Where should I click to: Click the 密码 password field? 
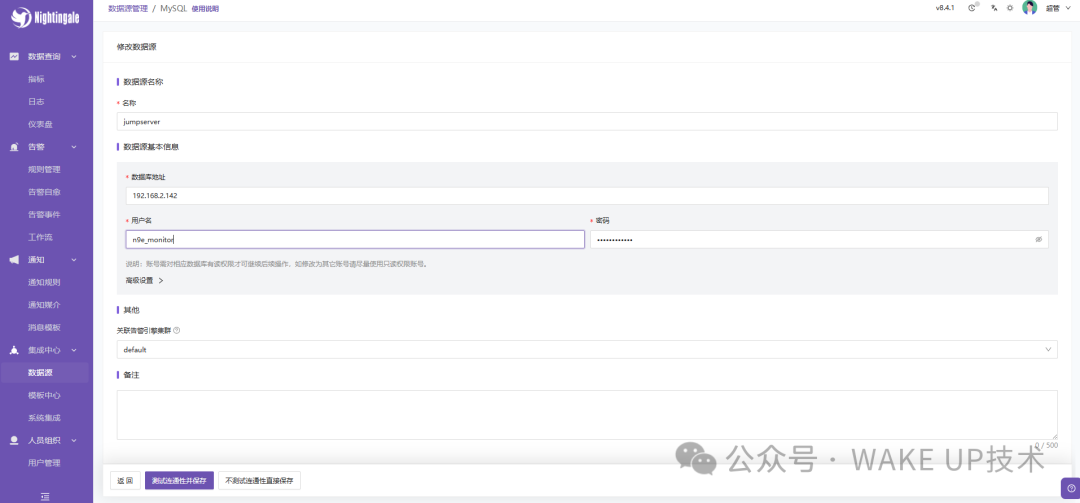click(820, 239)
